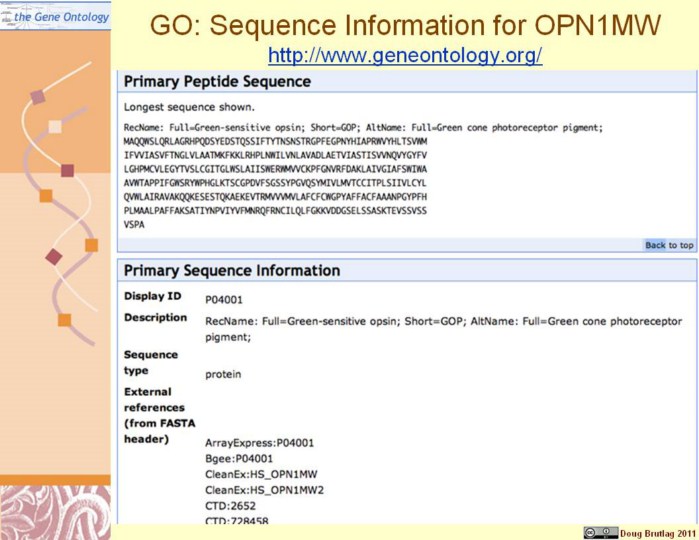This screenshot has width=699, height=540.
Task: Click the Sequence type value protein
Action: 223,374
